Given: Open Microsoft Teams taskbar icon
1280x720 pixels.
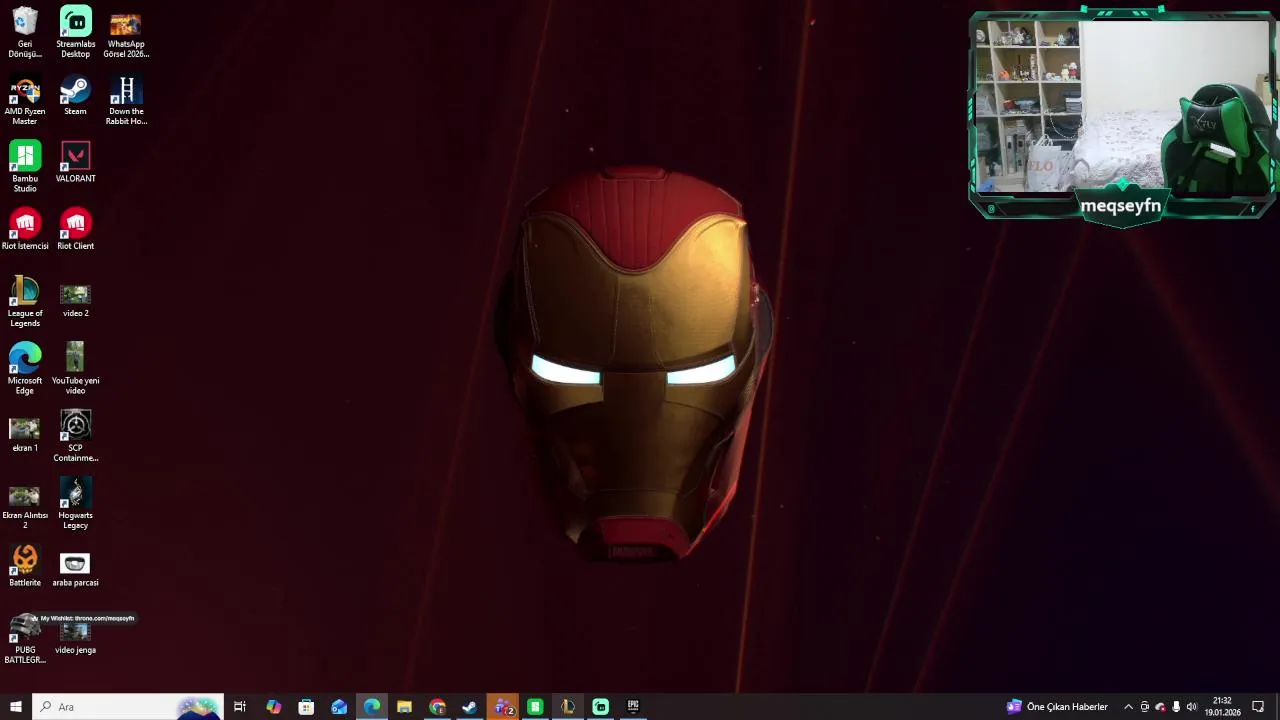Looking at the screenshot, I should [503, 707].
